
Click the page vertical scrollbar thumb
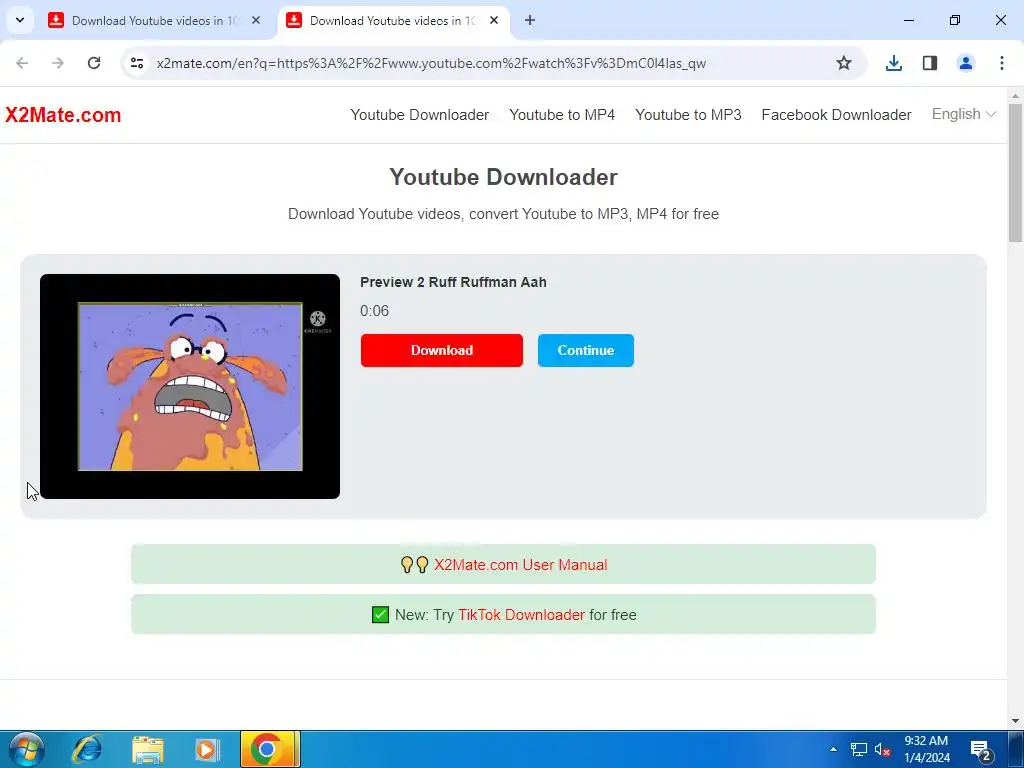[x=1016, y=172]
